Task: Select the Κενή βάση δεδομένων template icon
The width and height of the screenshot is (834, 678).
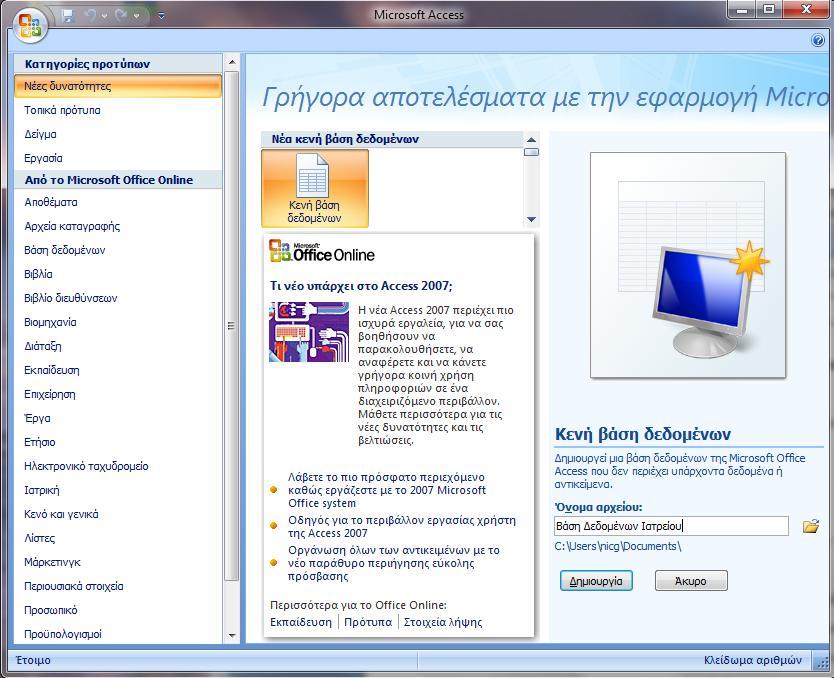Action: coord(315,188)
